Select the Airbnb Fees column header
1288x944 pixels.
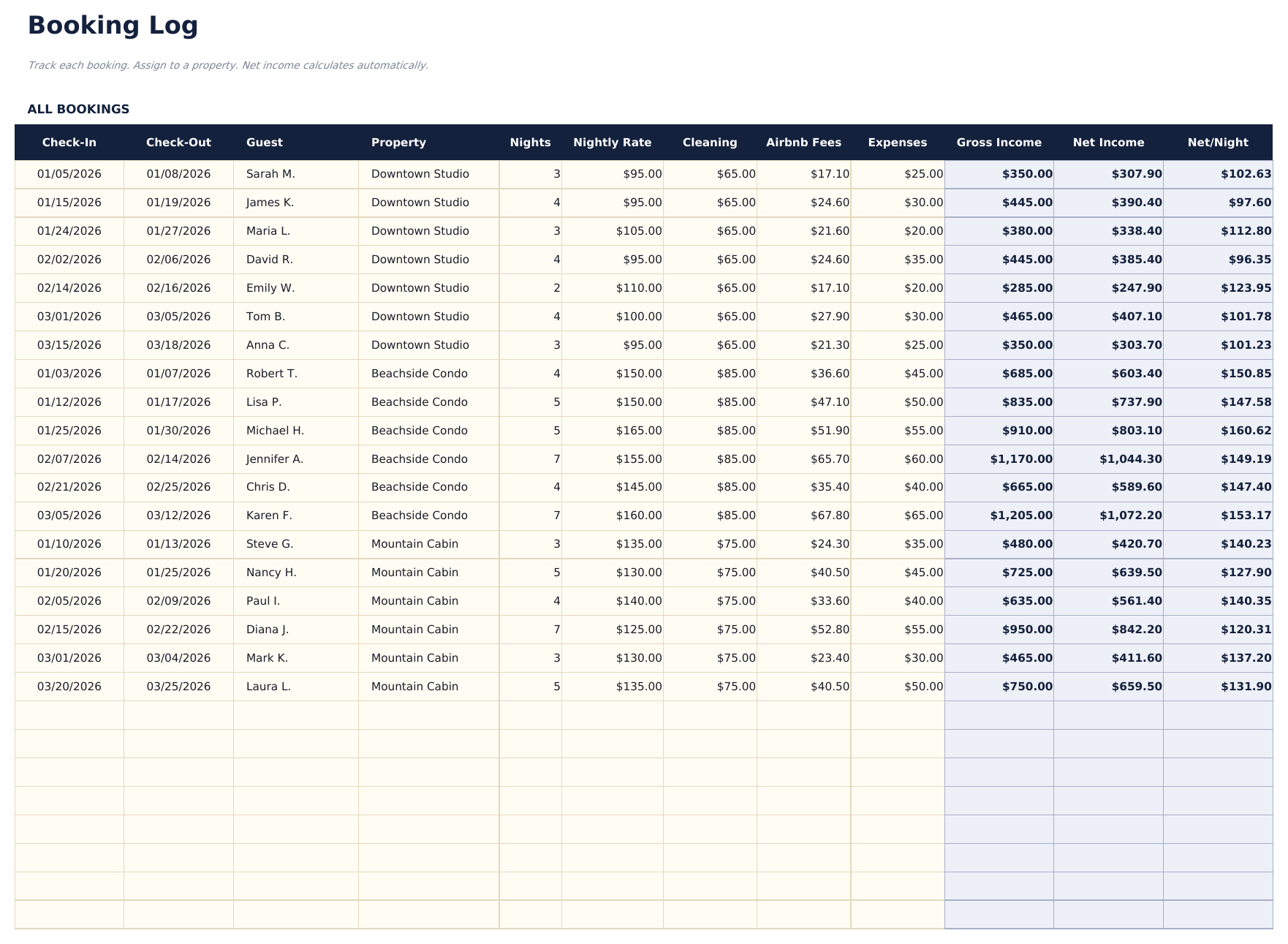tap(803, 143)
